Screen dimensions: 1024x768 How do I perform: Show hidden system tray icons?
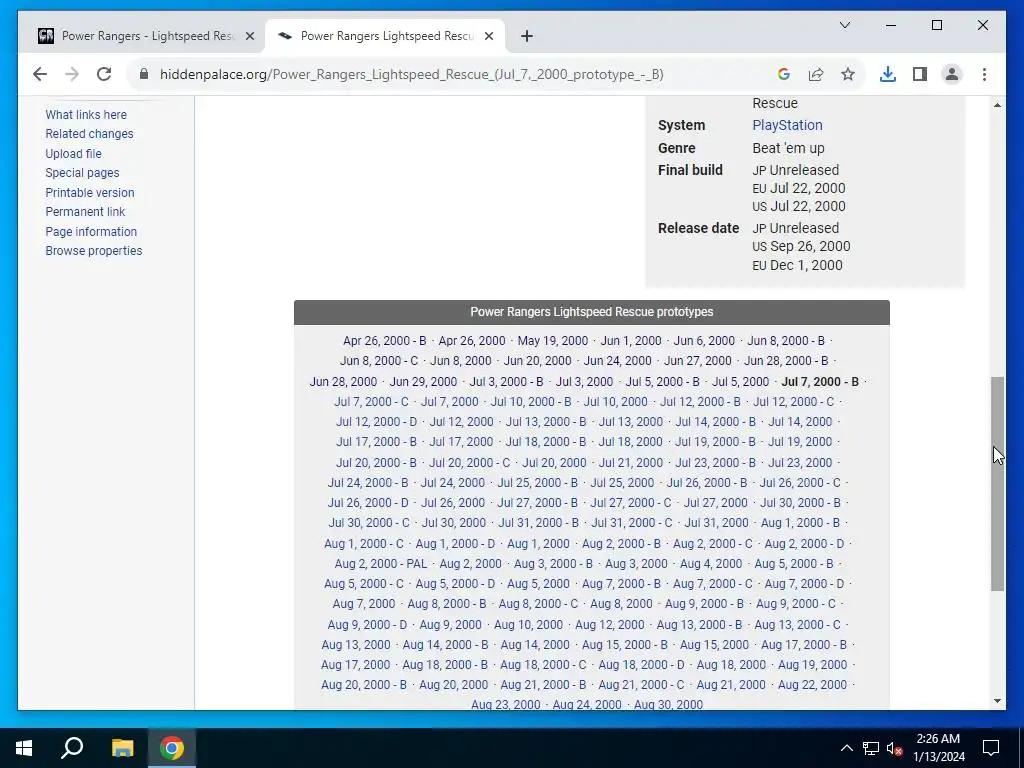(x=846, y=748)
